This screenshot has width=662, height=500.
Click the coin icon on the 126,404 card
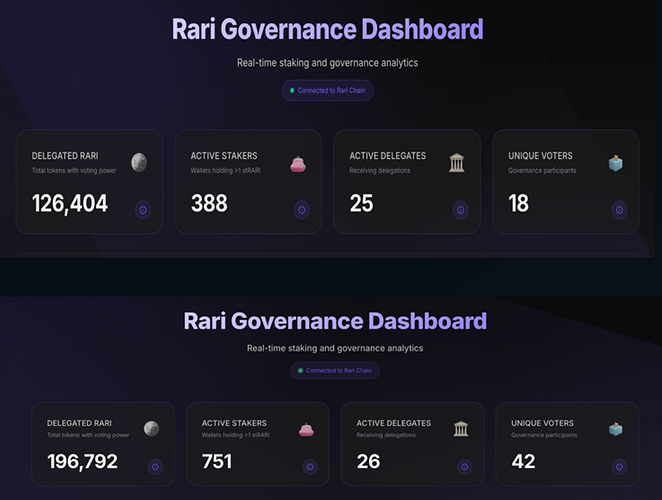[x=140, y=162]
